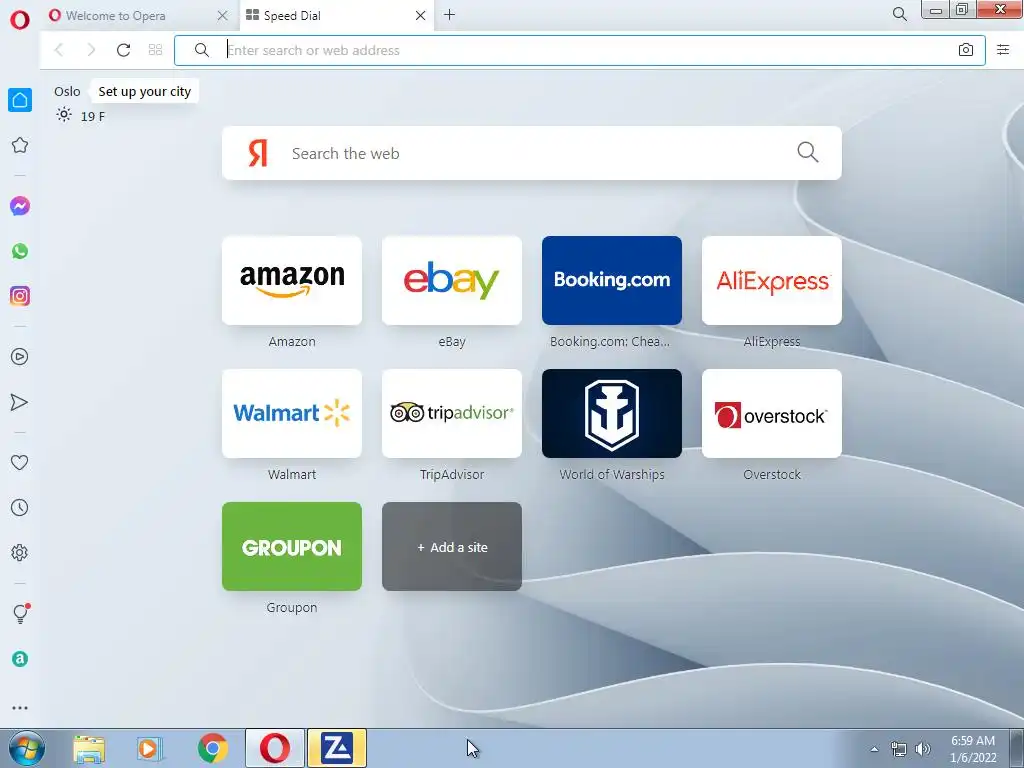Open the TripAdvisor speed dial tile
Image resolution: width=1024 pixels, height=768 pixels.
(x=452, y=413)
